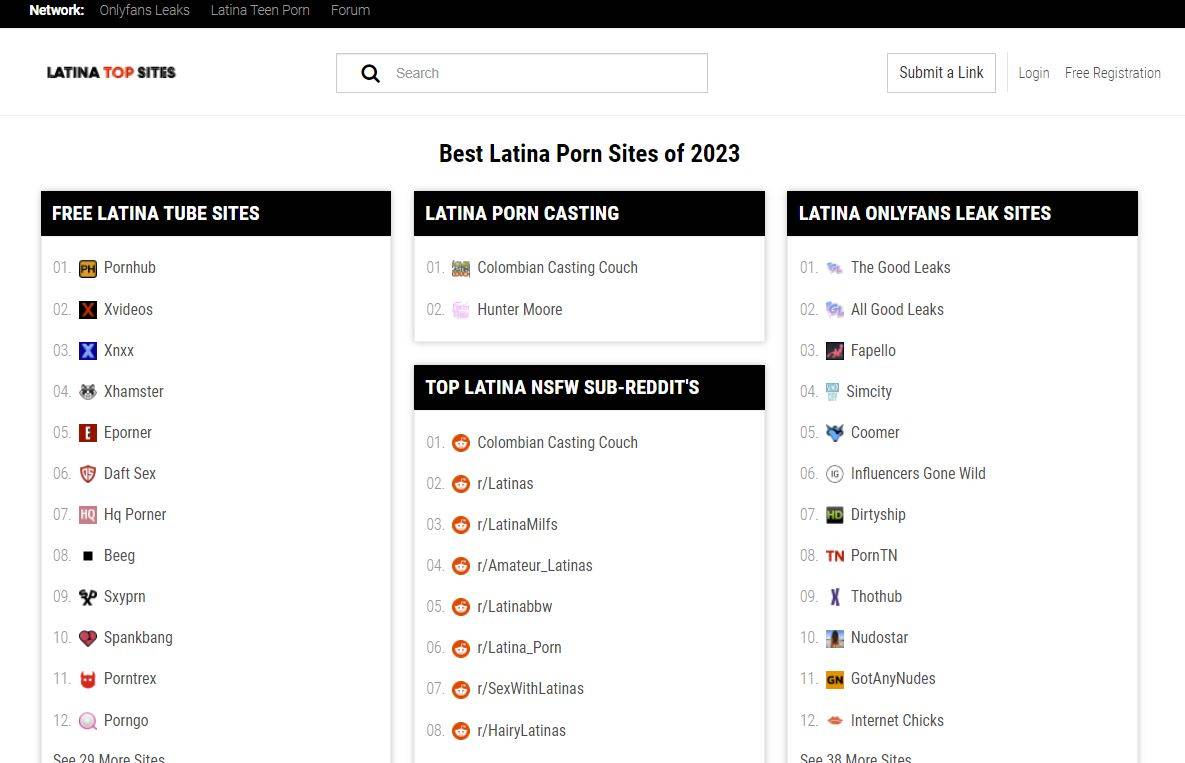
Task: Open Forum in the Network bar
Action: tap(350, 10)
